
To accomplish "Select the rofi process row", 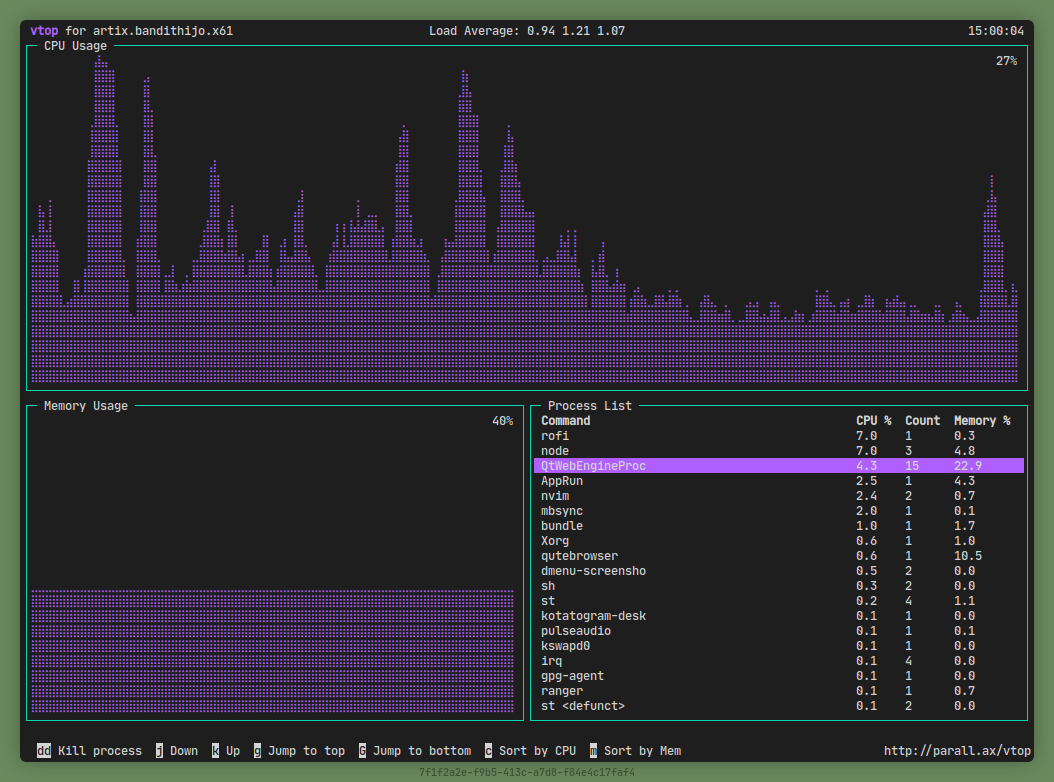I will 556,435.
